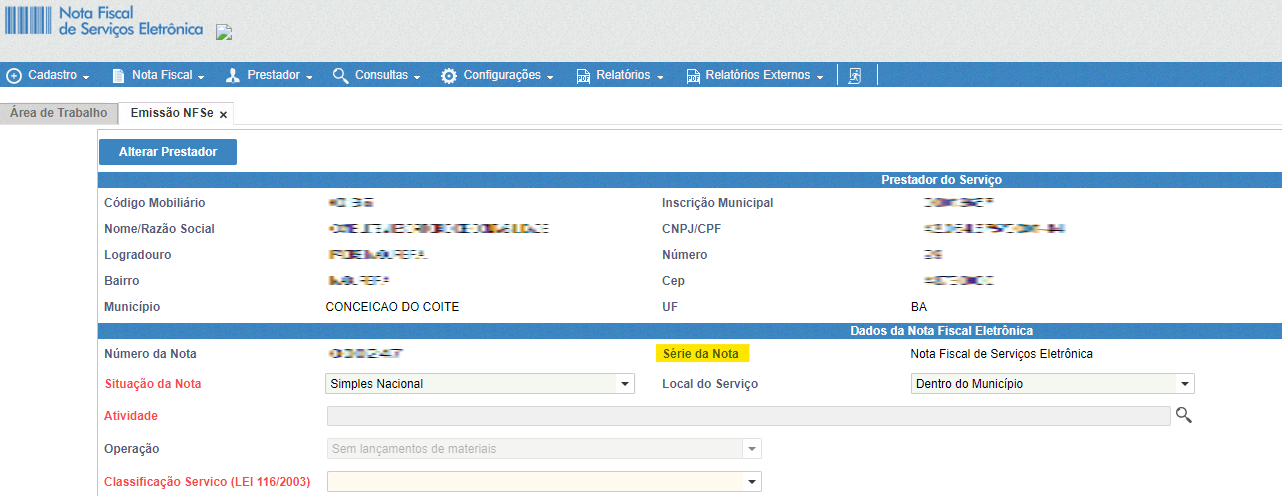Viewport: 1282px width, 496px height.
Task: Click the highlighted Série da Nota label
Action: 701,354
